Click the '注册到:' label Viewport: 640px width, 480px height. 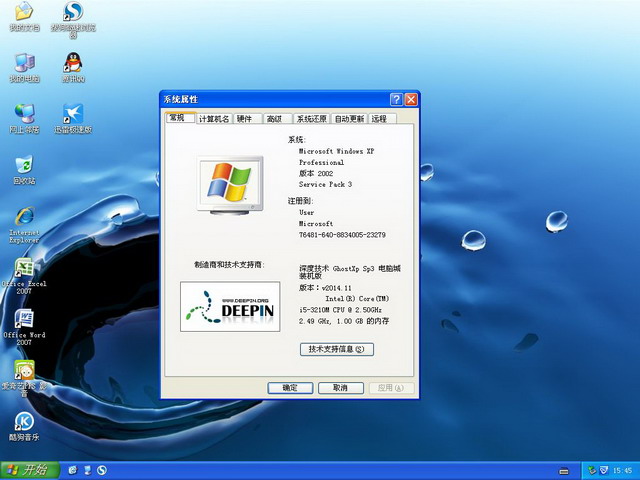click(x=300, y=201)
